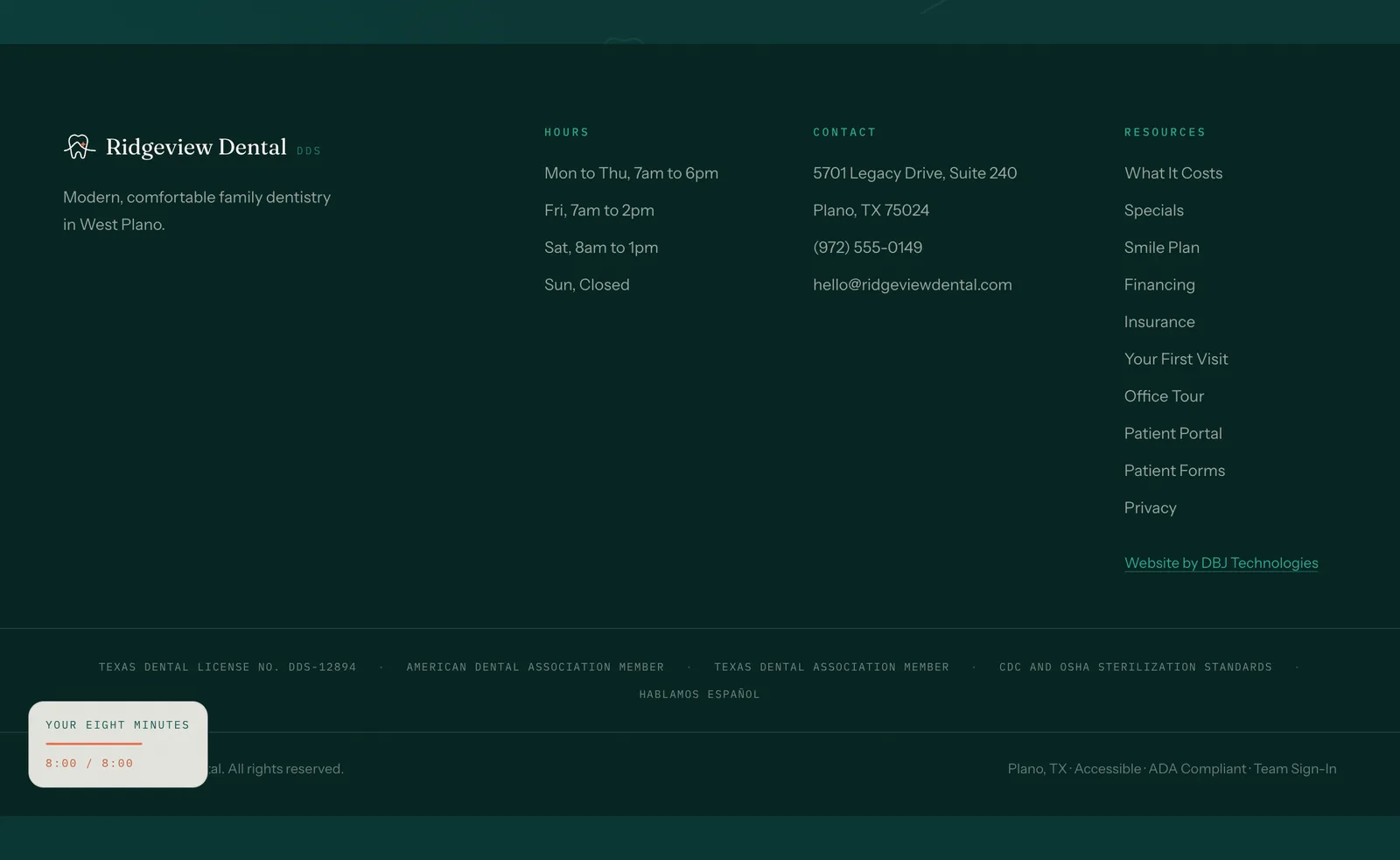Select the Fri, 7am to 2pm text
The width and height of the screenshot is (1400, 860).
(x=599, y=210)
